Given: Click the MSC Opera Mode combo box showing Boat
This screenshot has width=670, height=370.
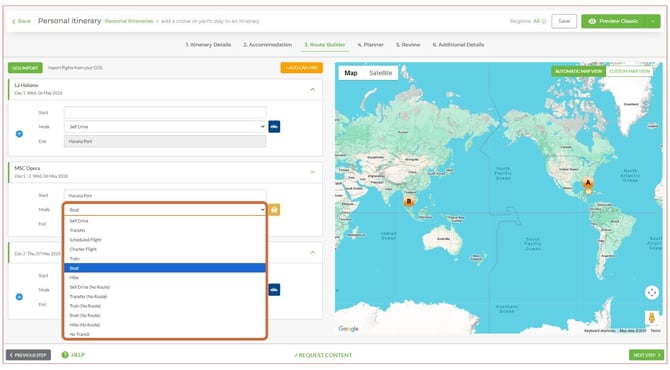Looking at the screenshot, I should tap(165, 210).
